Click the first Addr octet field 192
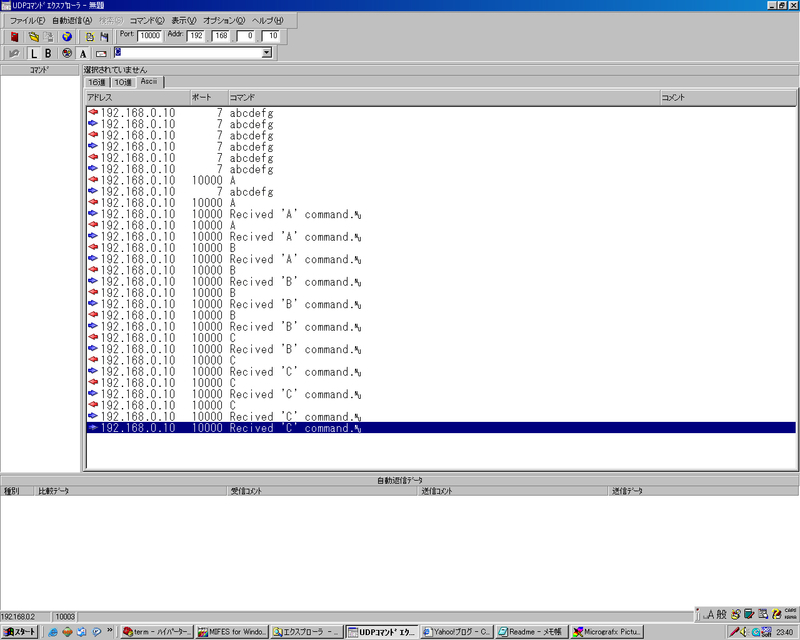 [x=196, y=36]
